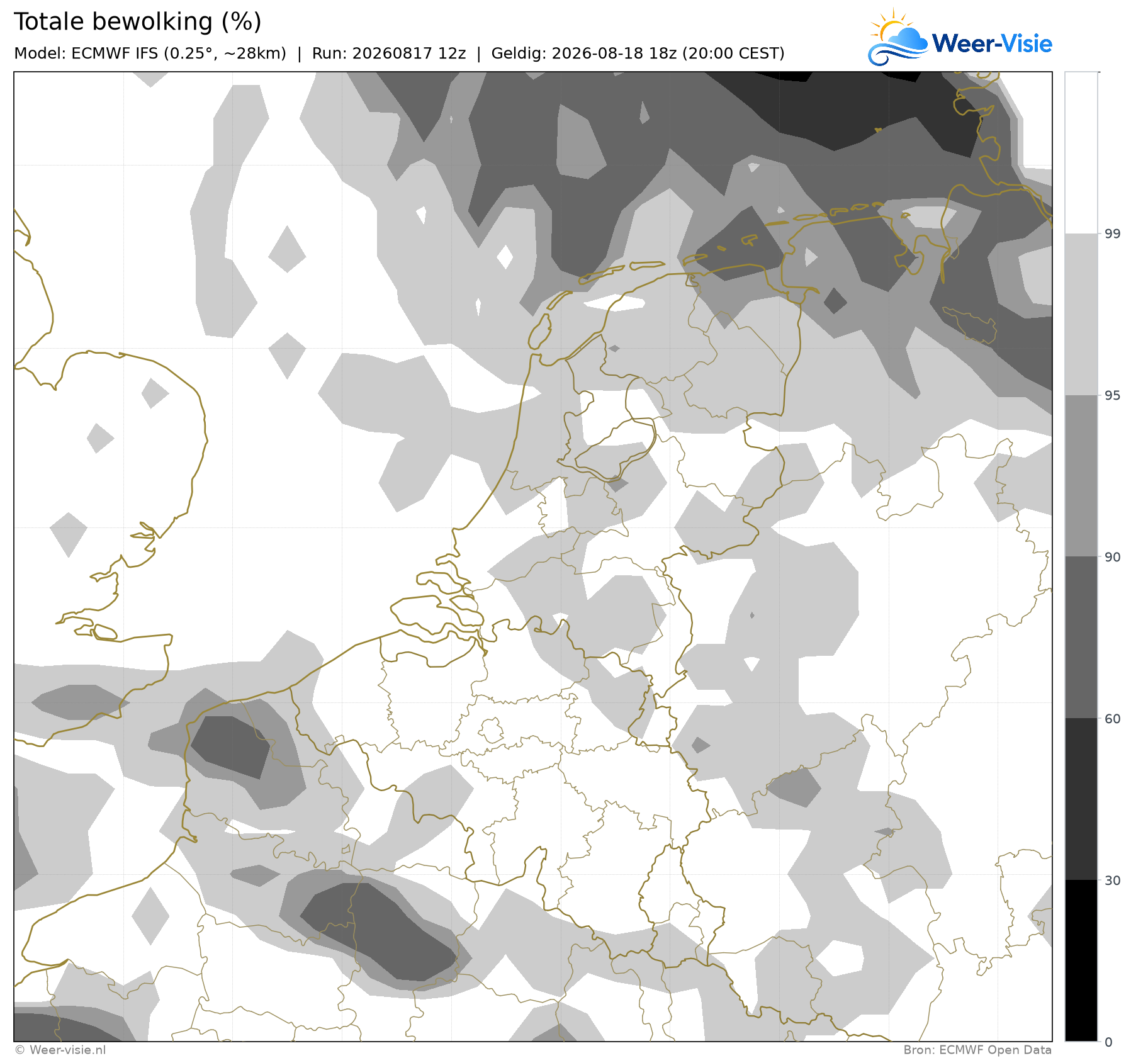Click the black 0-30% colorbar segment
Screen dimensions: 1148x1058
[x=1081, y=960]
